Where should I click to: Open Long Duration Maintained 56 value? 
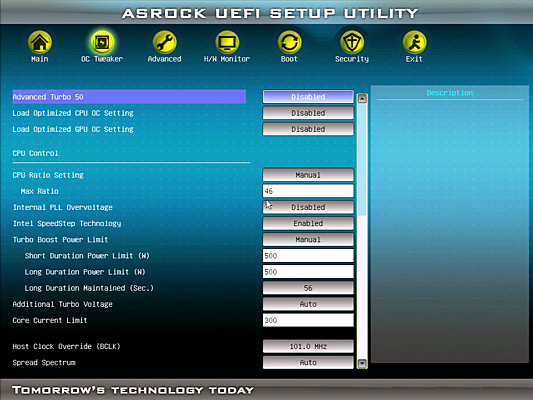308,288
